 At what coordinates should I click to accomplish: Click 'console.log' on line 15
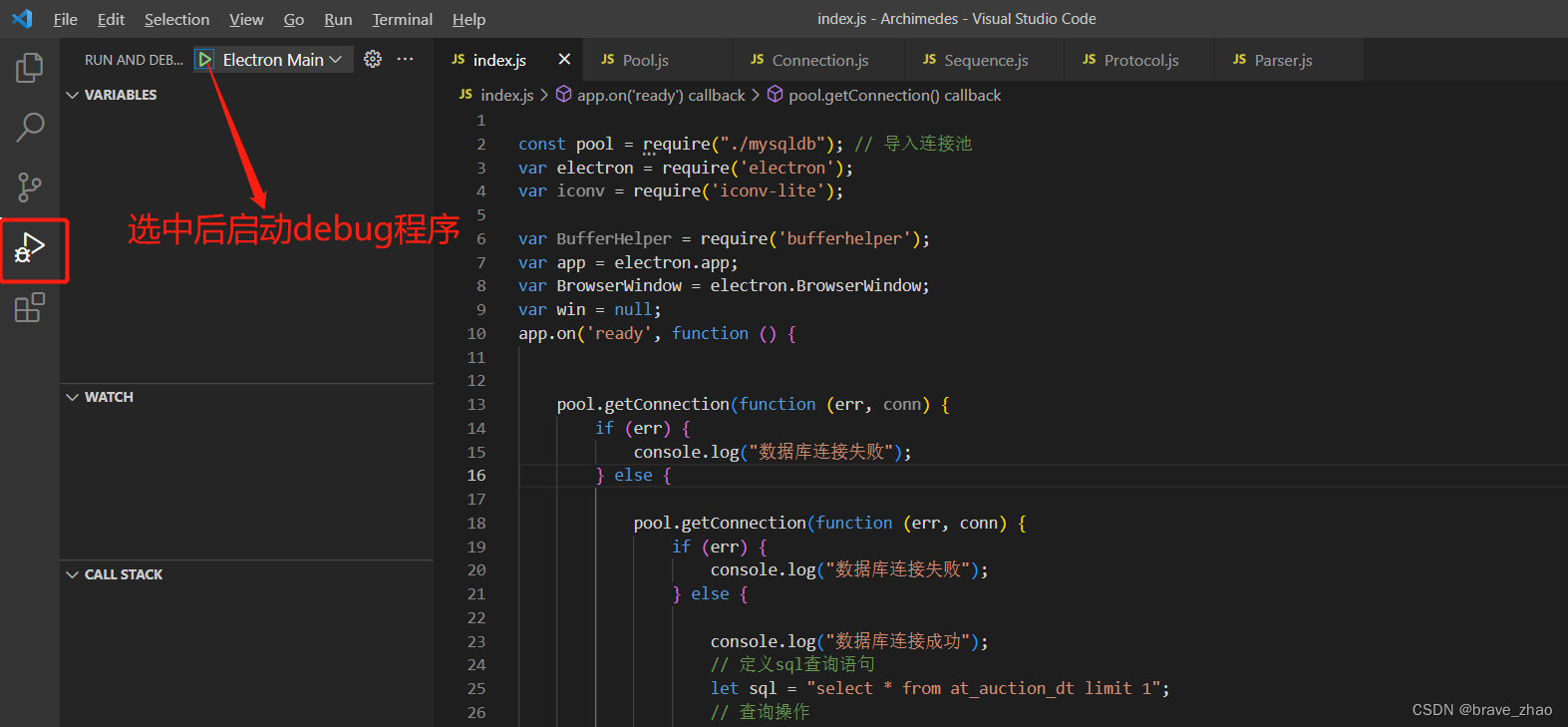coord(686,452)
